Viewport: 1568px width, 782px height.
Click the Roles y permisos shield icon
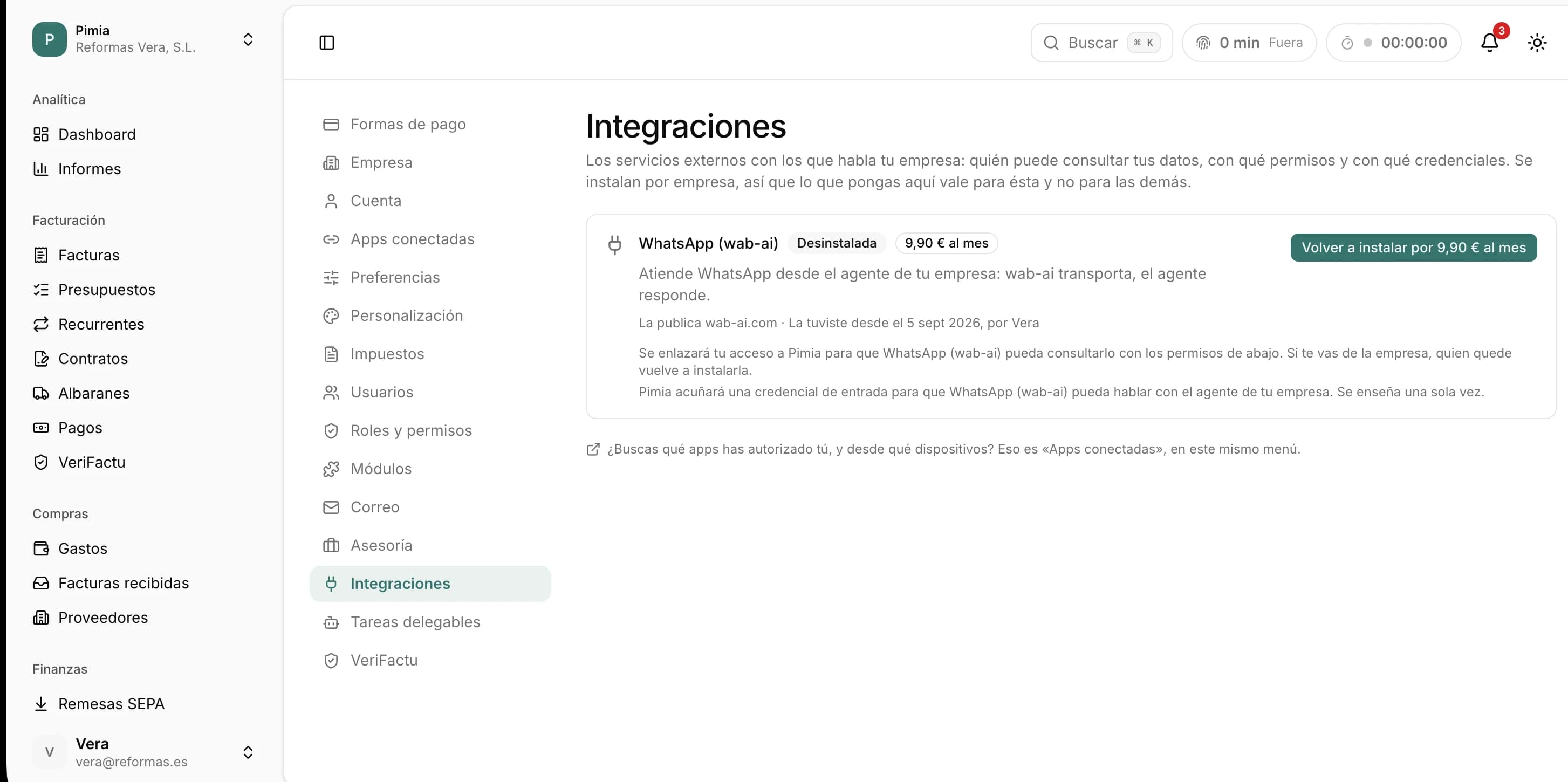click(x=331, y=431)
